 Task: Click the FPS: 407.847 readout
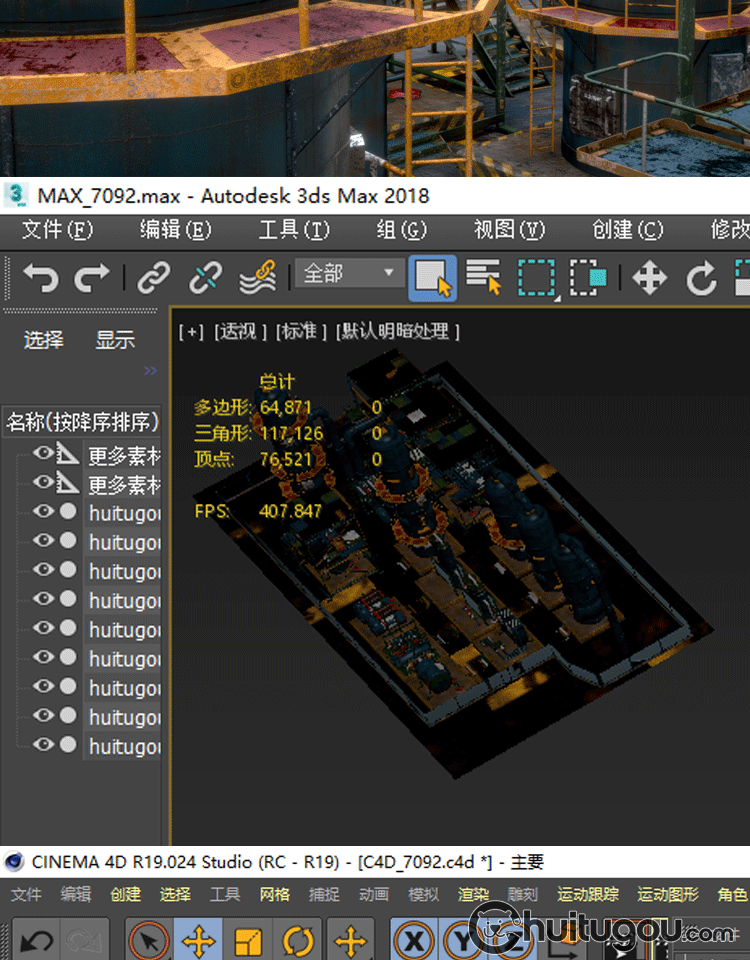[x=258, y=511]
